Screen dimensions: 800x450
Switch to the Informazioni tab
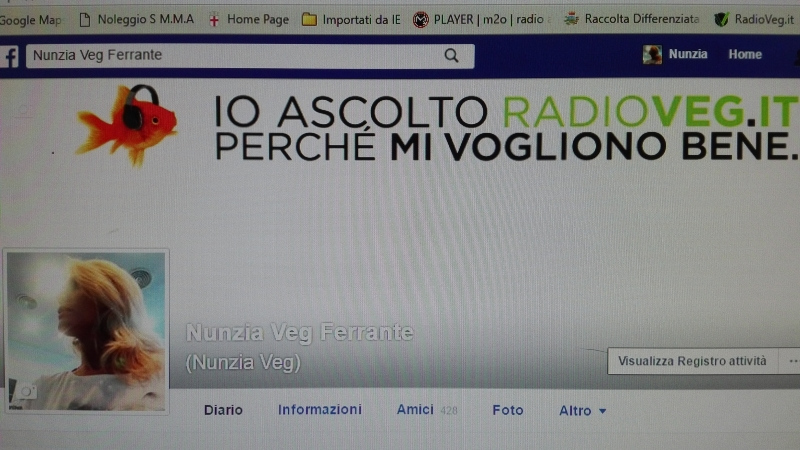(320, 410)
